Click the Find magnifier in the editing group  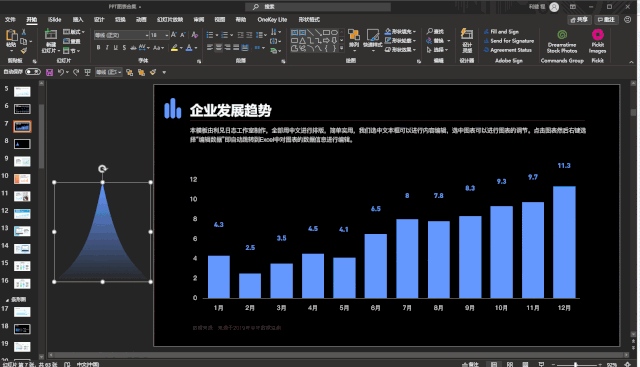[x=435, y=31]
